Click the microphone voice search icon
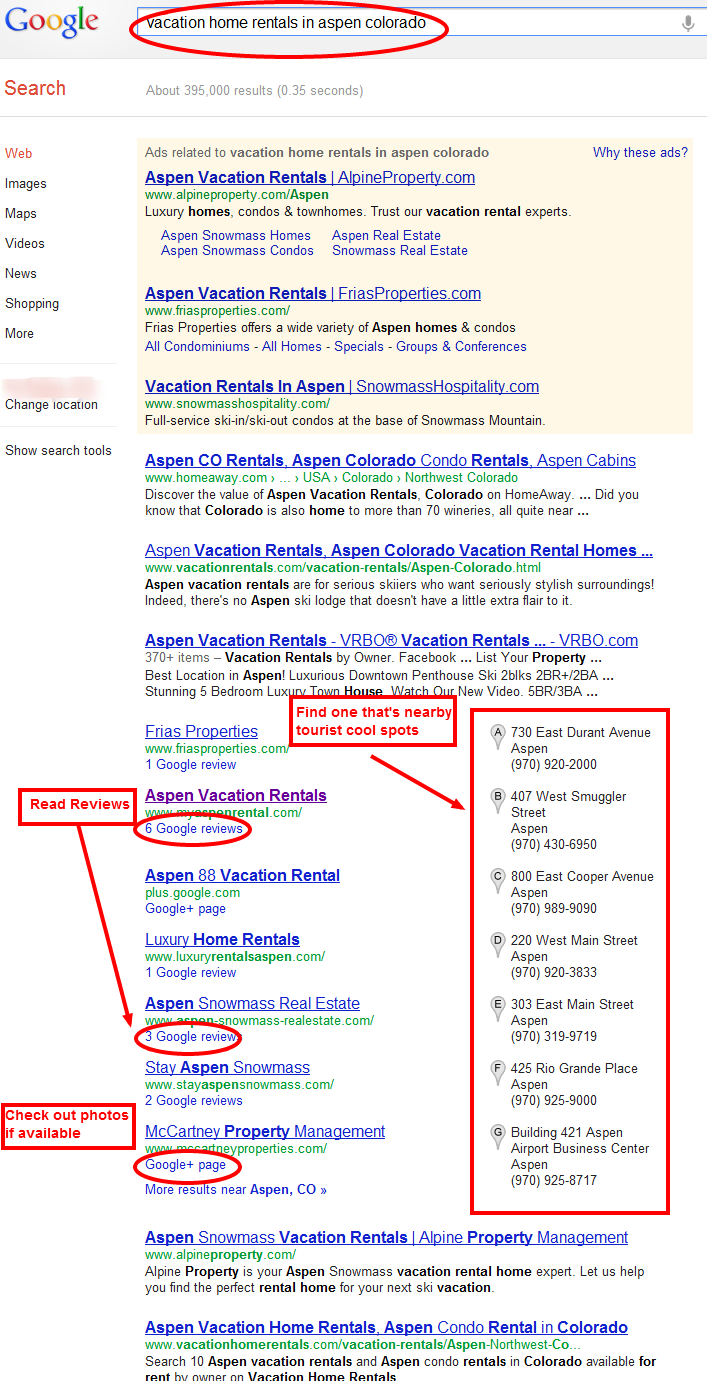Viewport: 707px width, 1381px height. (x=688, y=23)
